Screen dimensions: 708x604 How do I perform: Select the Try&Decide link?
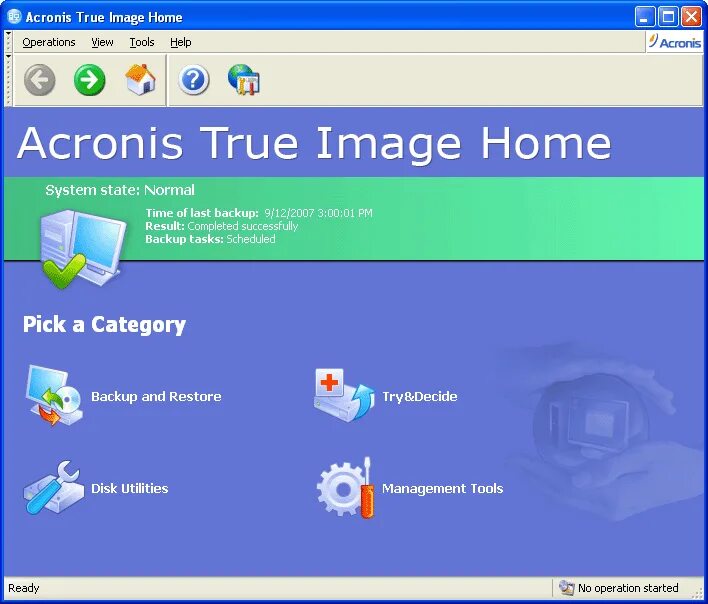[x=419, y=396]
